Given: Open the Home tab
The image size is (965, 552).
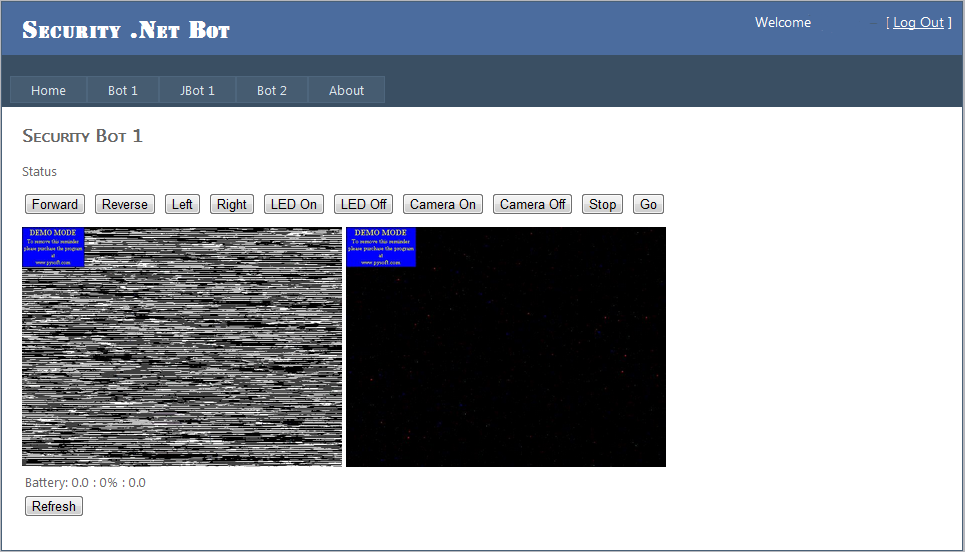Looking at the screenshot, I should click(48, 91).
